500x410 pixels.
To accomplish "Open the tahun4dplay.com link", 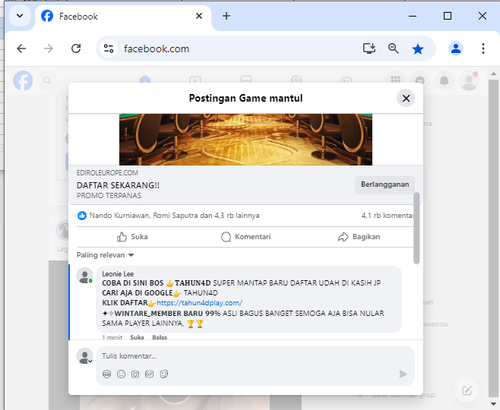I will pos(199,303).
